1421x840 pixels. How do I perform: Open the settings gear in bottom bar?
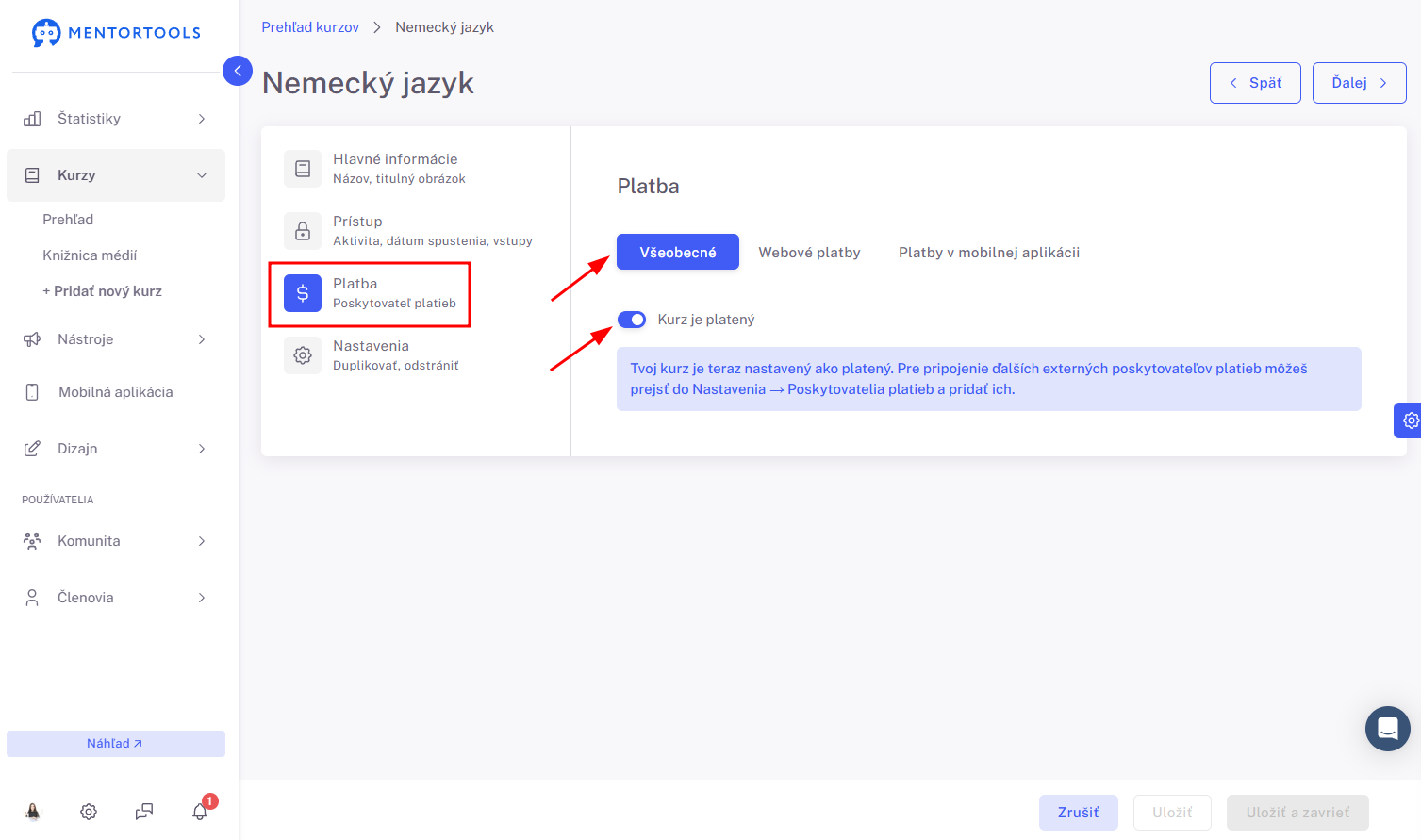click(x=89, y=812)
